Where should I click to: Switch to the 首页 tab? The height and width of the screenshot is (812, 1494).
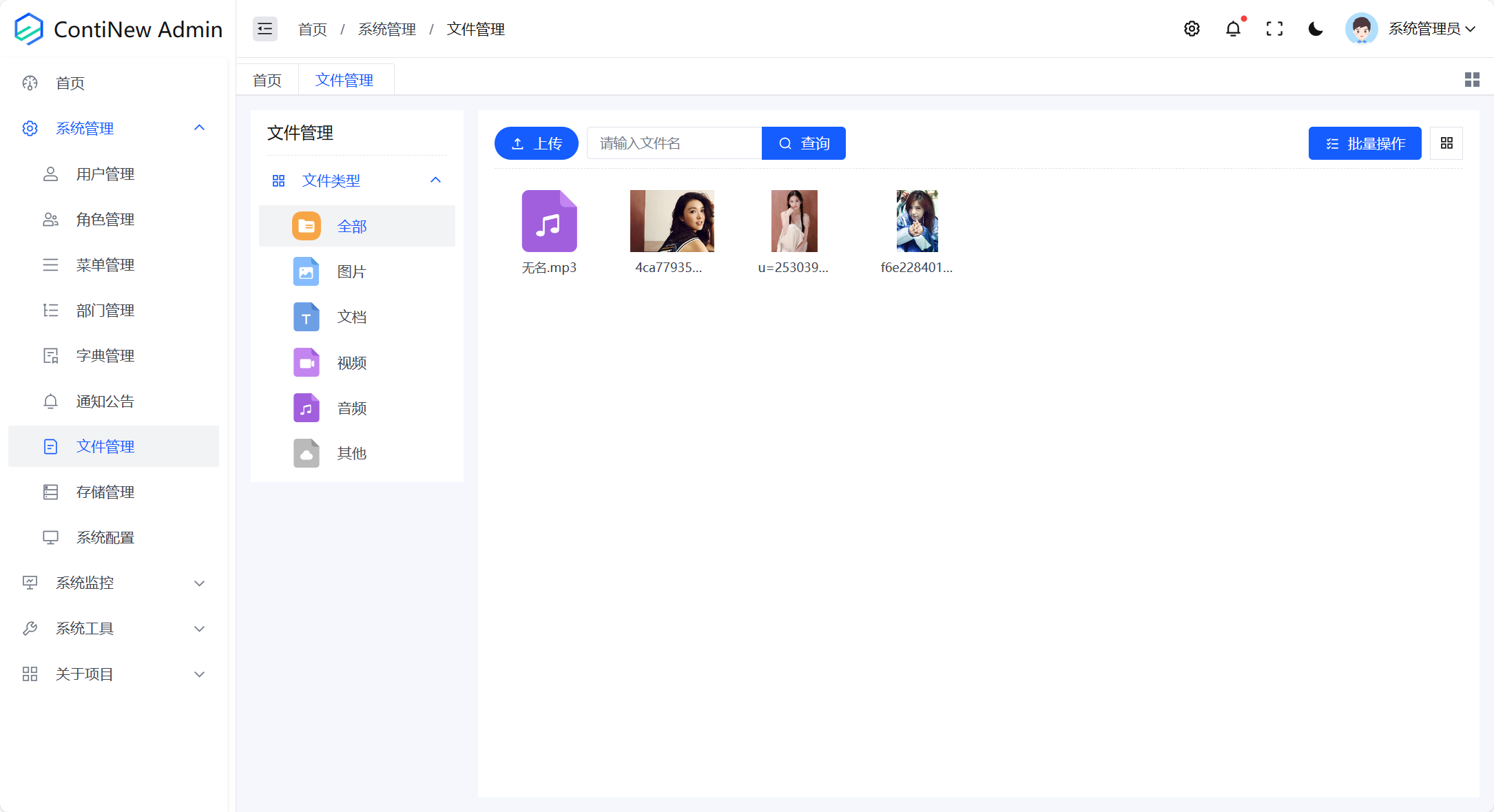(267, 79)
